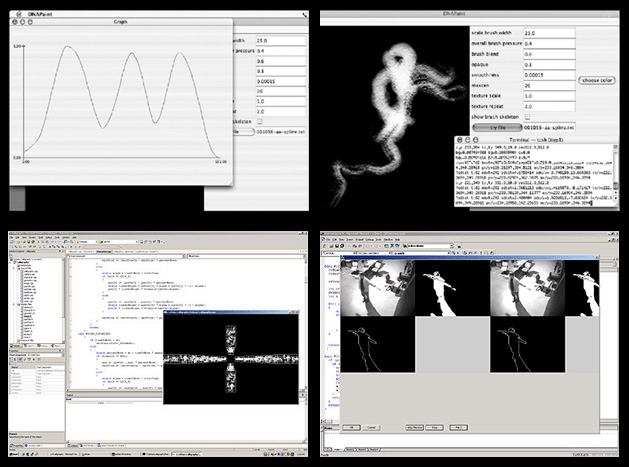Click the first white silhouette image in the dialog
The image size is (629, 467).
(x=452, y=288)
